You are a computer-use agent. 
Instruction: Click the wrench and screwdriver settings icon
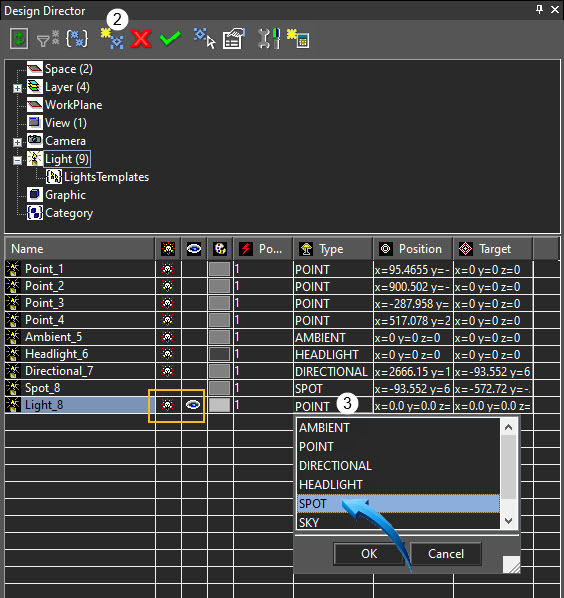click(x=269, y=39)
